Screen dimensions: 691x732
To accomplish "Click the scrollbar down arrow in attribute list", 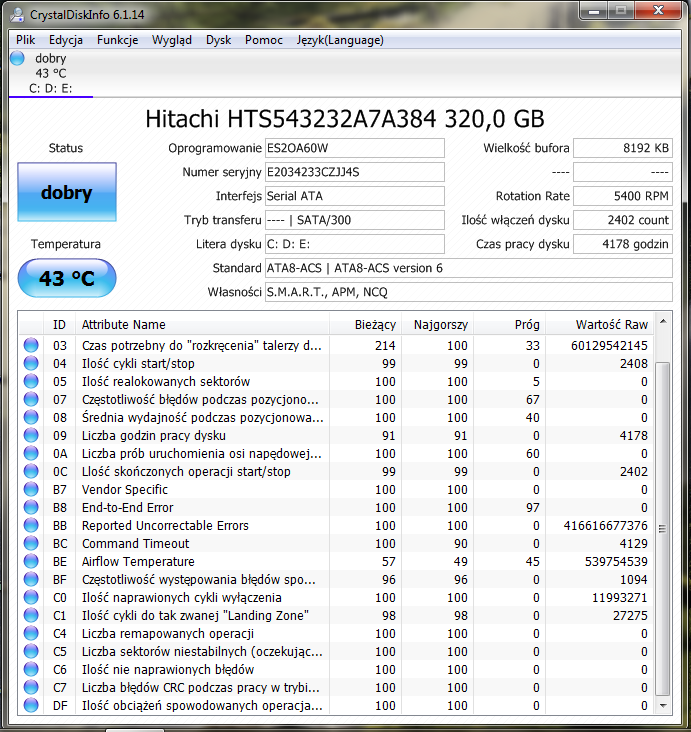I will click(663, 706).
